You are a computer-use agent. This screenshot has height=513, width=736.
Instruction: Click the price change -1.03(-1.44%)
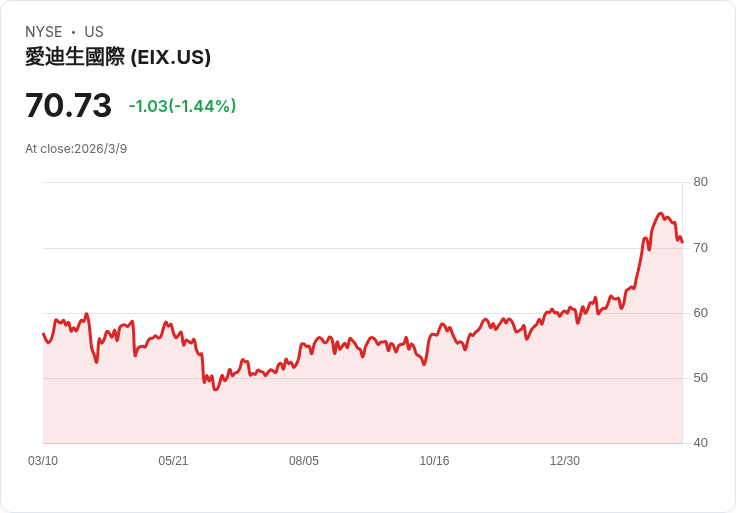[182, 106]
